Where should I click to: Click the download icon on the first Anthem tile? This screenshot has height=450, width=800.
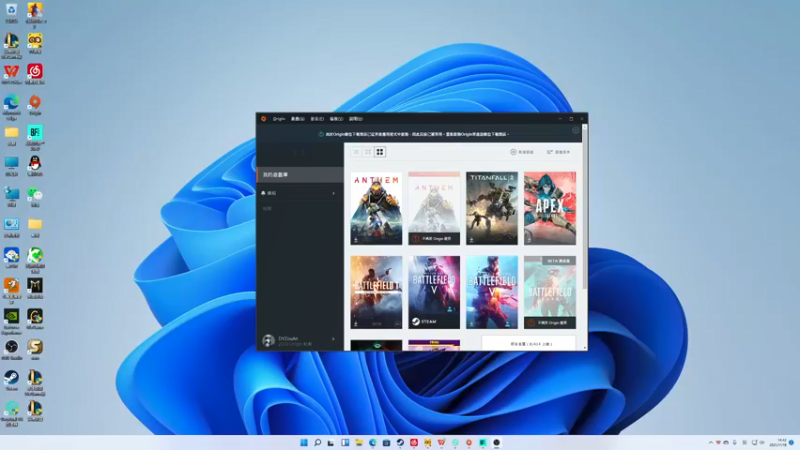tap(356, 240)
